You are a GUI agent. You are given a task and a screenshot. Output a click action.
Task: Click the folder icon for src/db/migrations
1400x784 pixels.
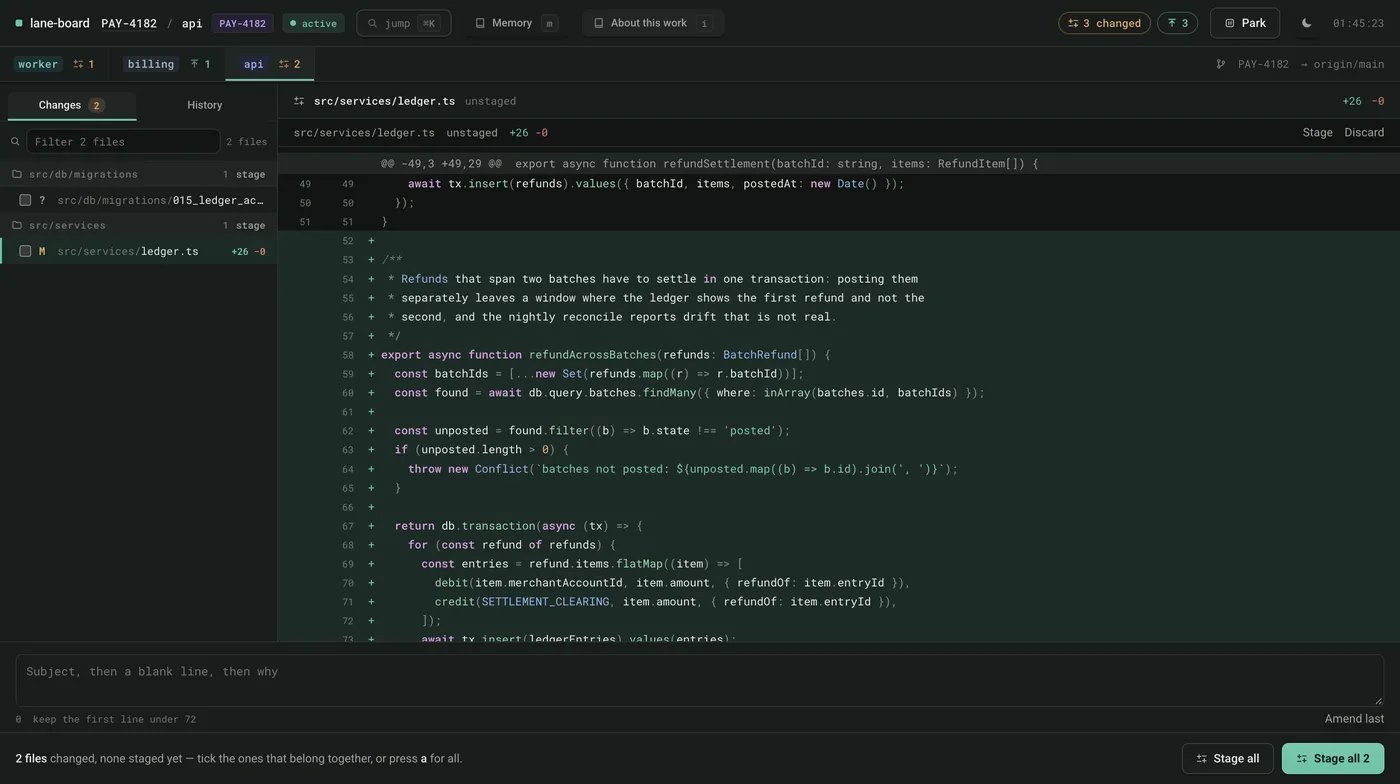tap(16, 174)
